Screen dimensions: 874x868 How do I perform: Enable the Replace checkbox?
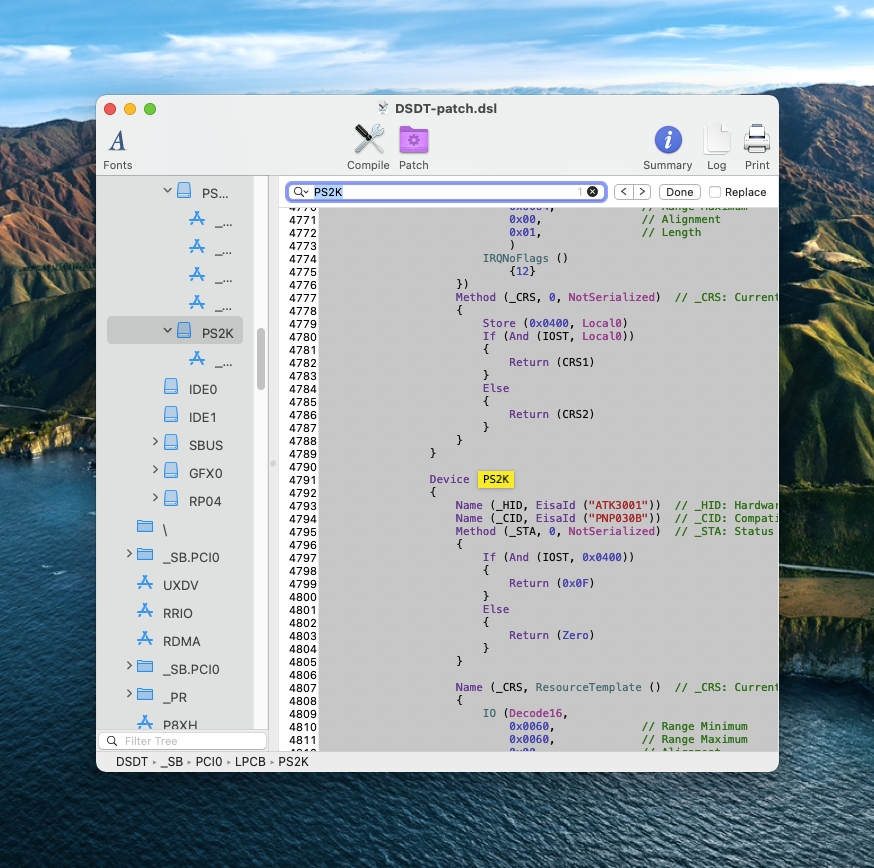click(x=715, y=192)
